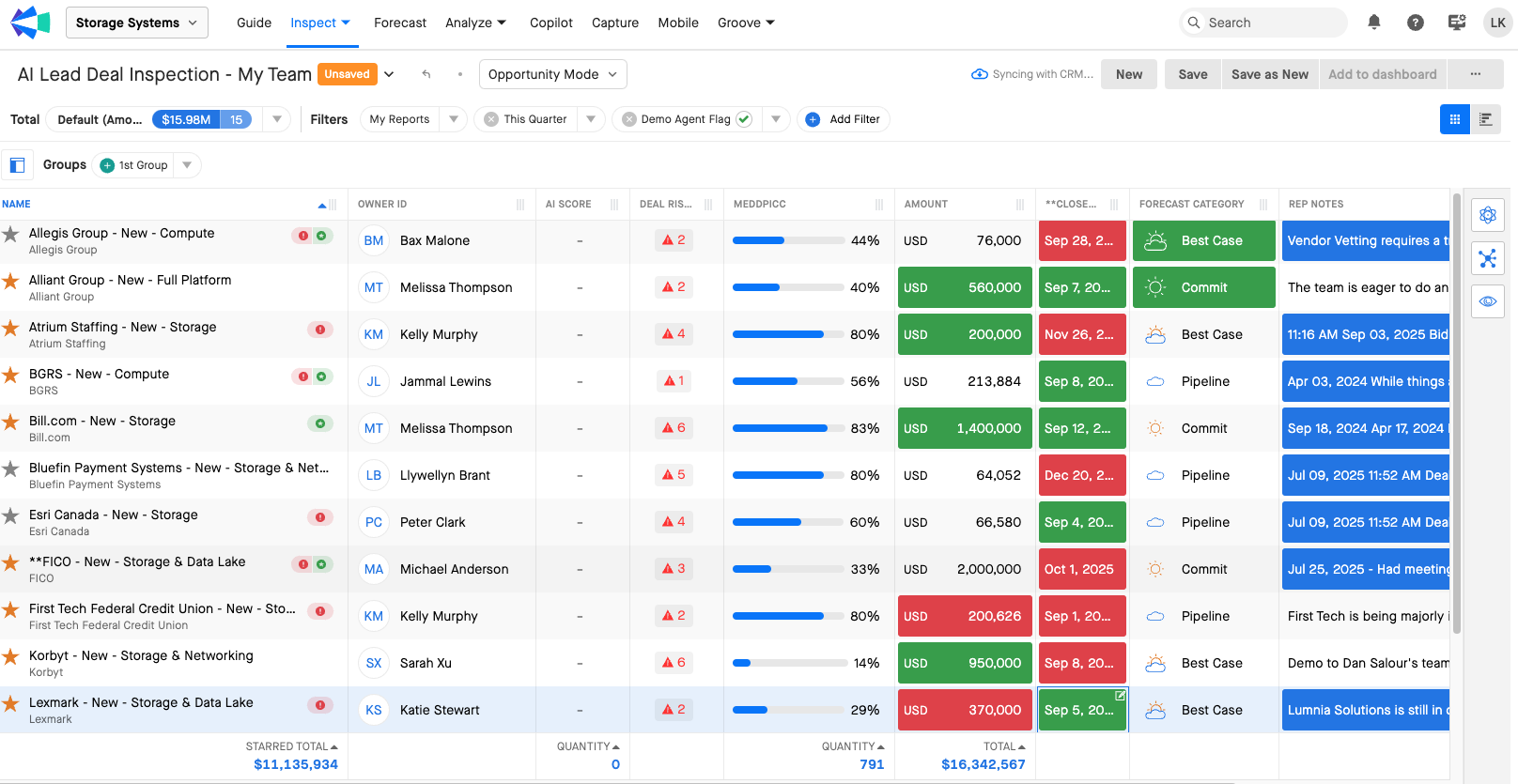The image size is (1518, 784).
Task: Click the Save as New button
Action: point(1269,74)
